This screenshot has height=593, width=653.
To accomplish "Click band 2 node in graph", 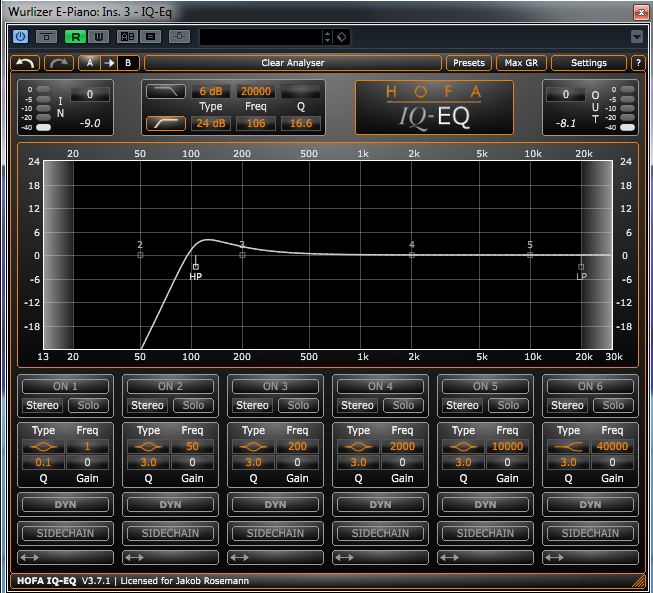I will [x=140, y=255].
